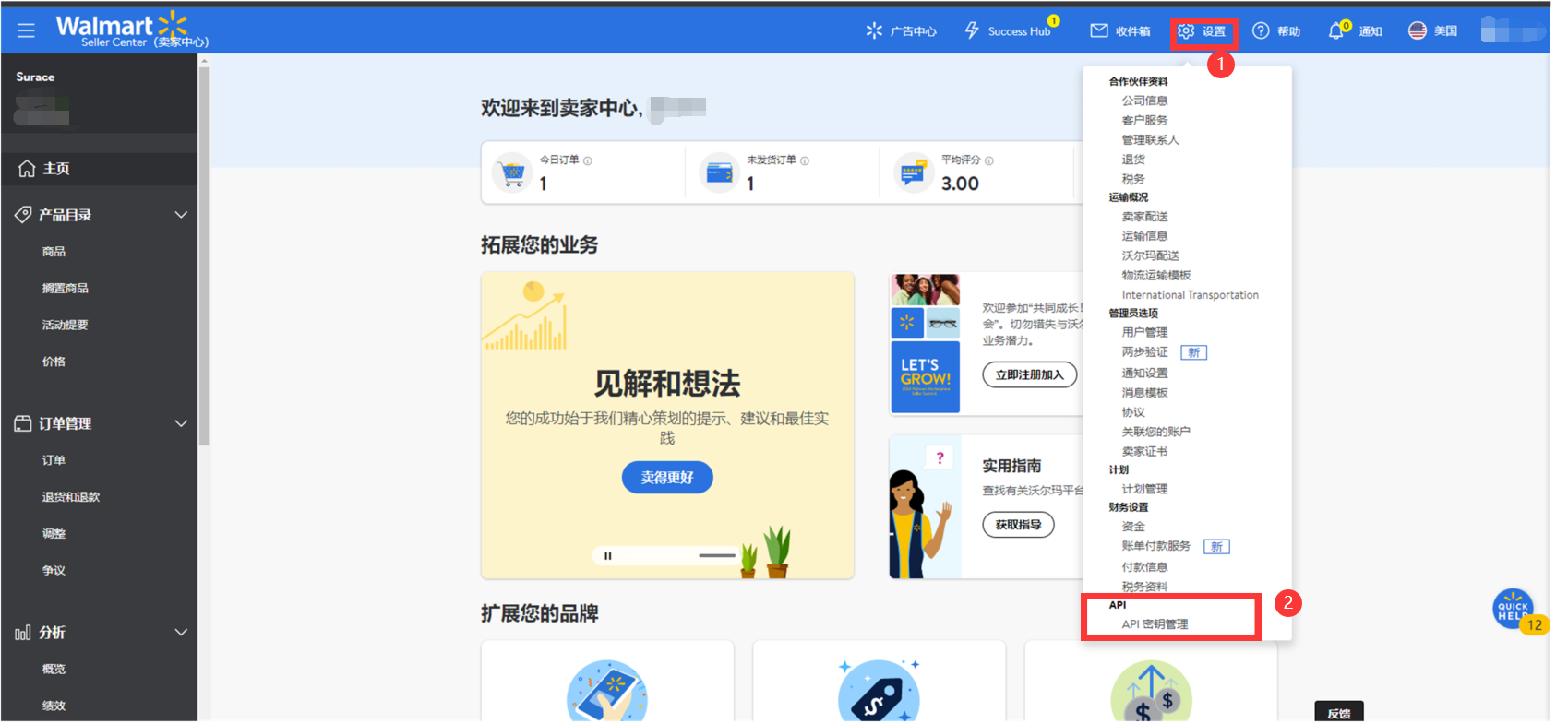Click the 反馈 feedback button

[1339, 713]
